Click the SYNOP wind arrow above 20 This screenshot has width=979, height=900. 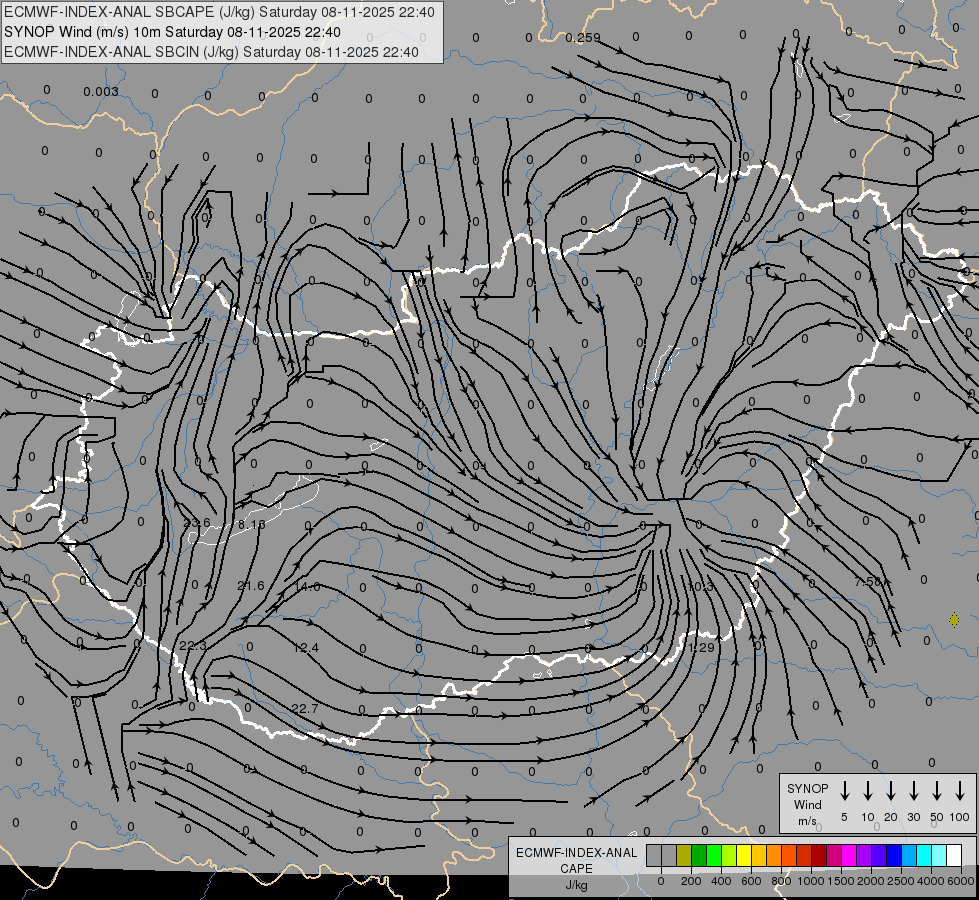pyautogui.click(x=891, y=791)
